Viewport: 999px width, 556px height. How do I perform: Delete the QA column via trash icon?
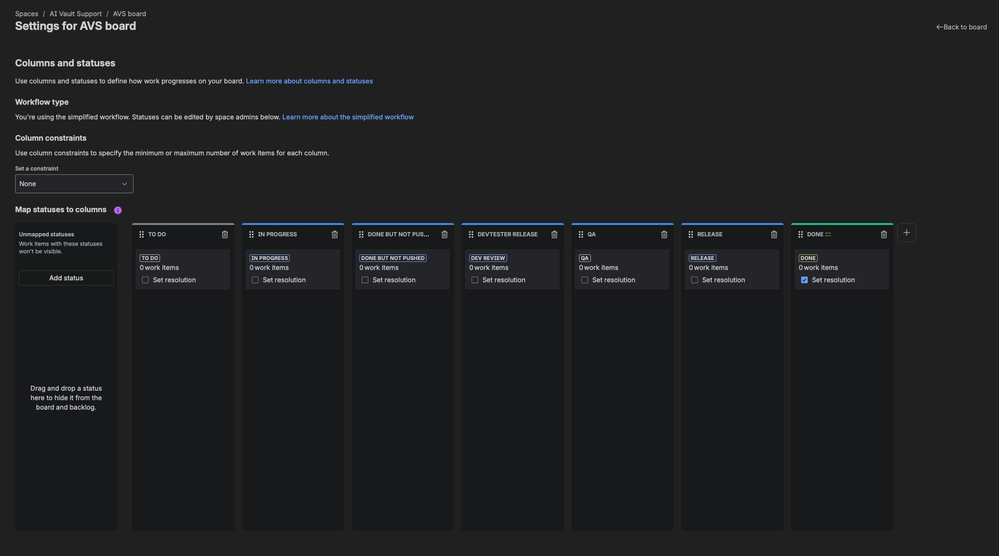coord(664,234)
